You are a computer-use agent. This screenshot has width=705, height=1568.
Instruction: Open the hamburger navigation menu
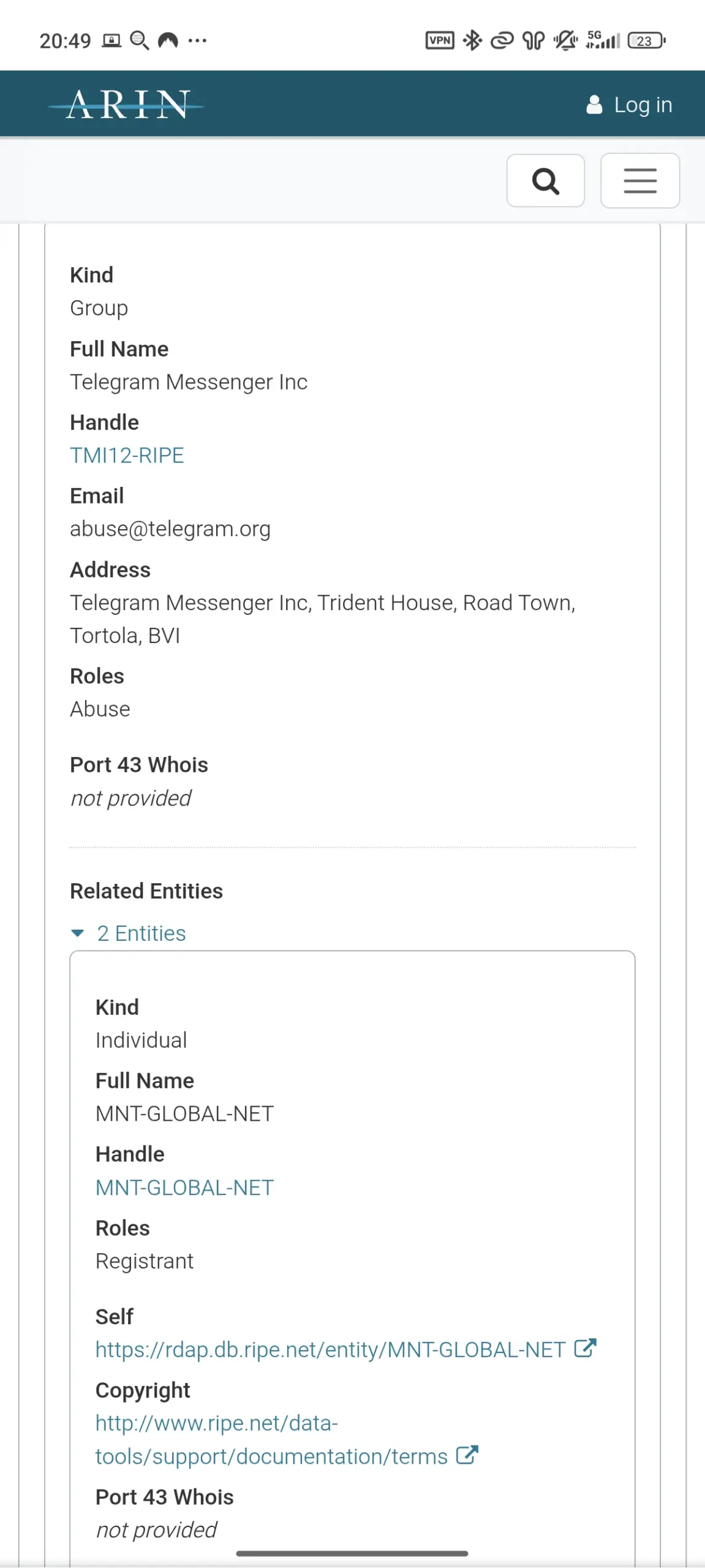point(639,181)
